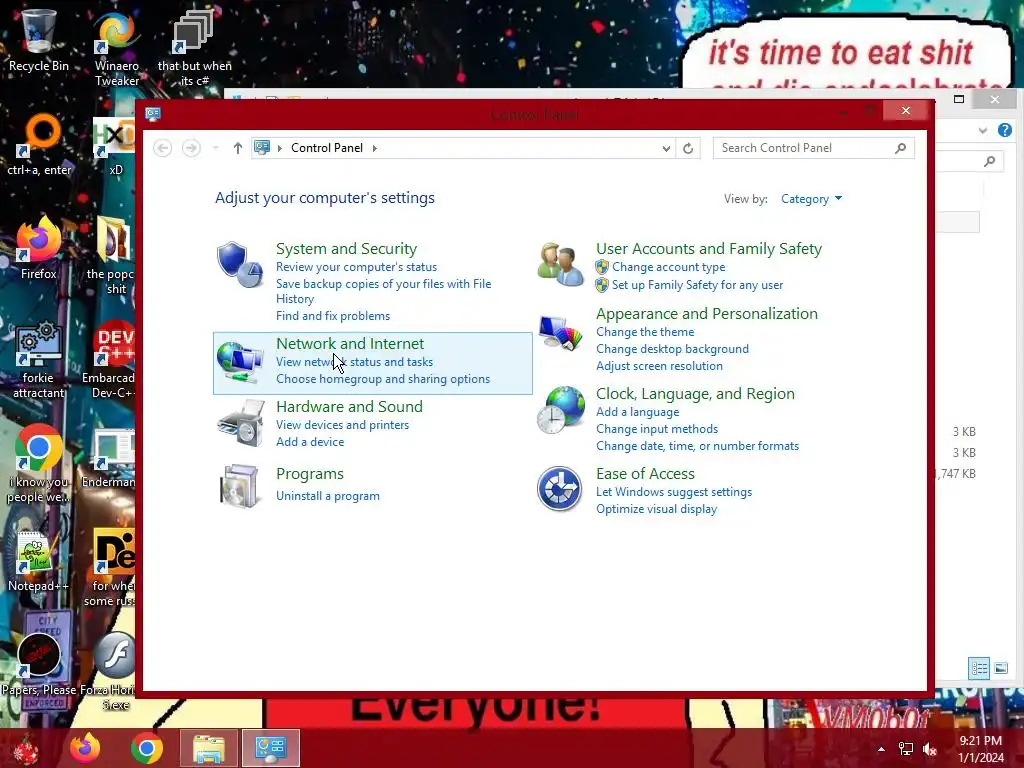Image resolution: width=1024 pixels, height=768 pixels.
Task: Go up one level with the up arrow
Action: (x=238, y=148)
